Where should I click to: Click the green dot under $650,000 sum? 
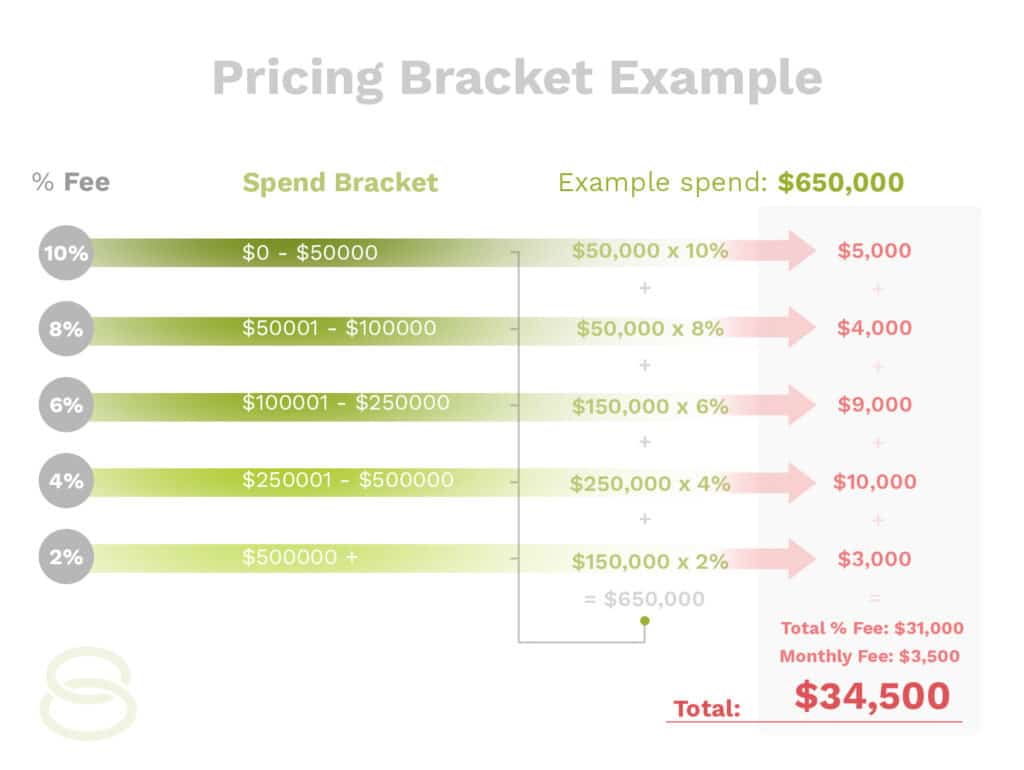coord(645,620)
